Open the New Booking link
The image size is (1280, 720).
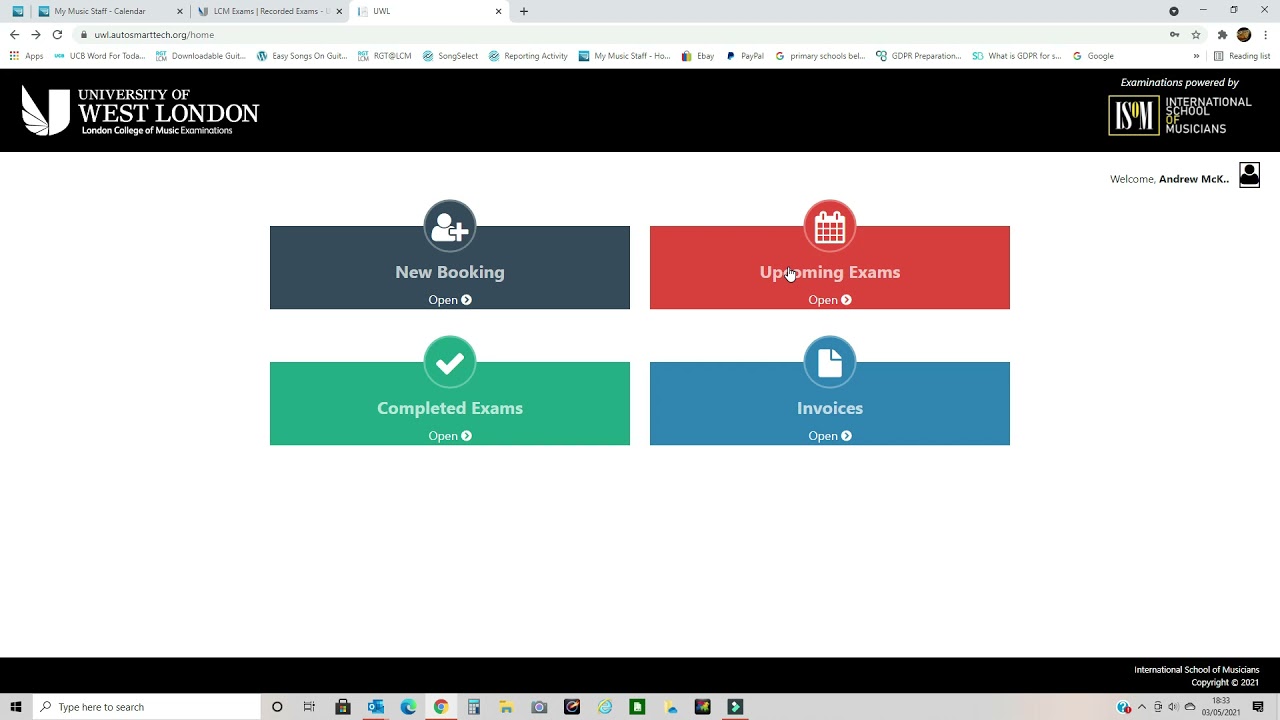coord(450,300)
